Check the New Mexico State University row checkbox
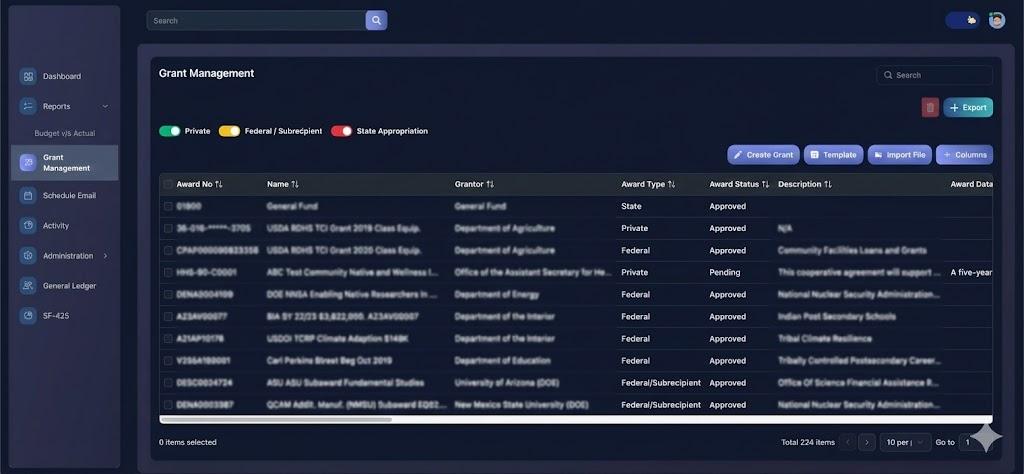 [168, 405]
